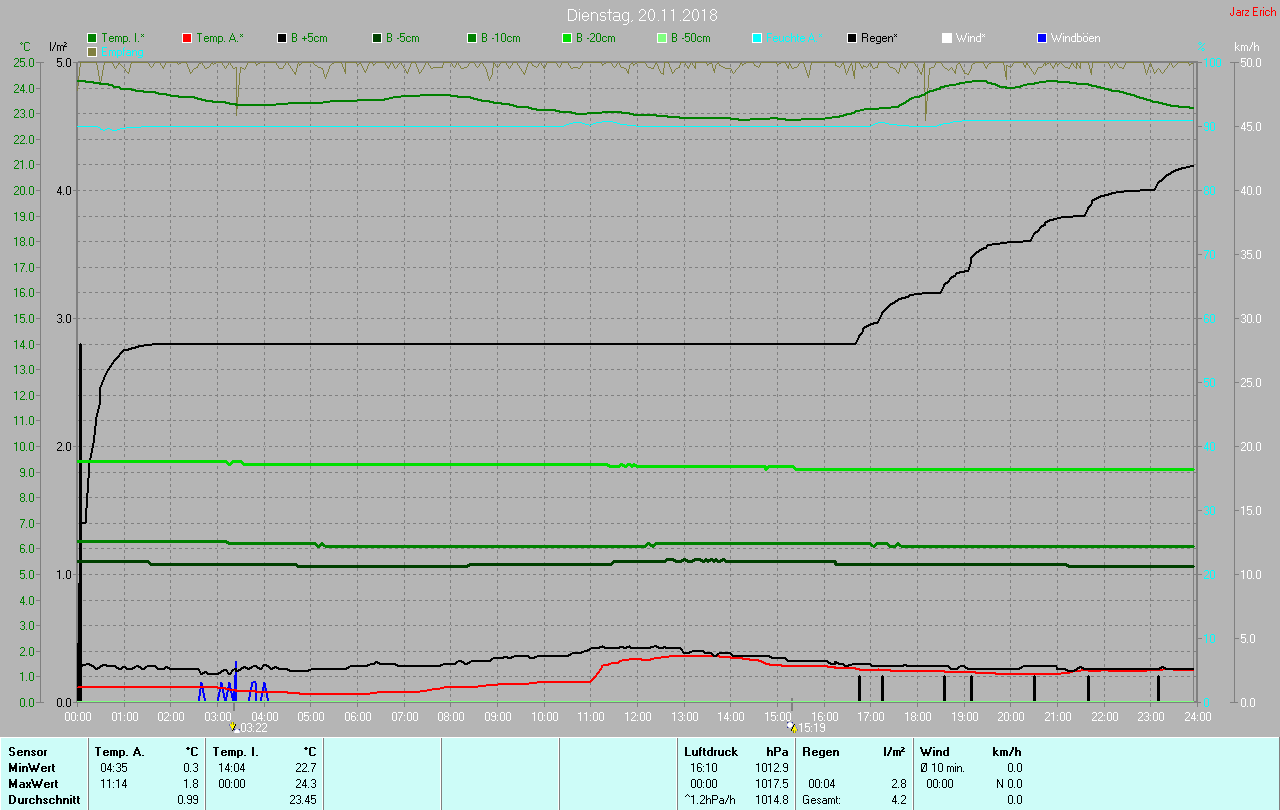Click the 16:10 pressure time cell
1280x810 pixels.
[x=704, y=768]
